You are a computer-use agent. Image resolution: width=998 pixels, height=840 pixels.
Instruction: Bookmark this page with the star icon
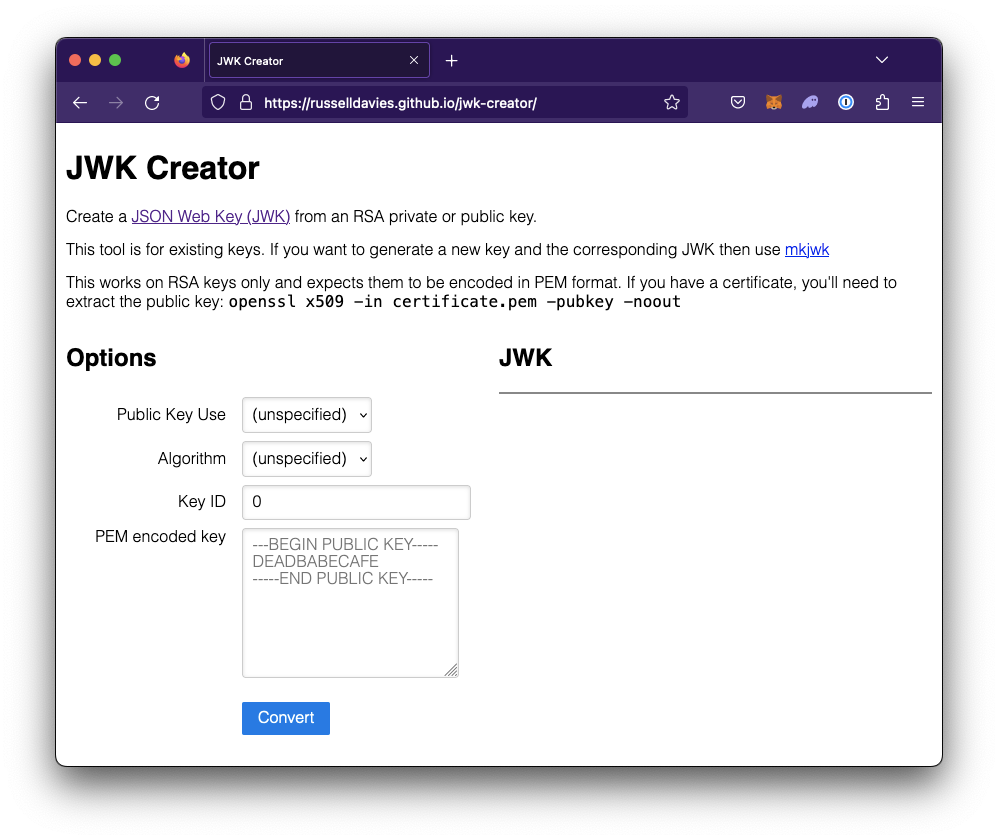click(672, 102)
